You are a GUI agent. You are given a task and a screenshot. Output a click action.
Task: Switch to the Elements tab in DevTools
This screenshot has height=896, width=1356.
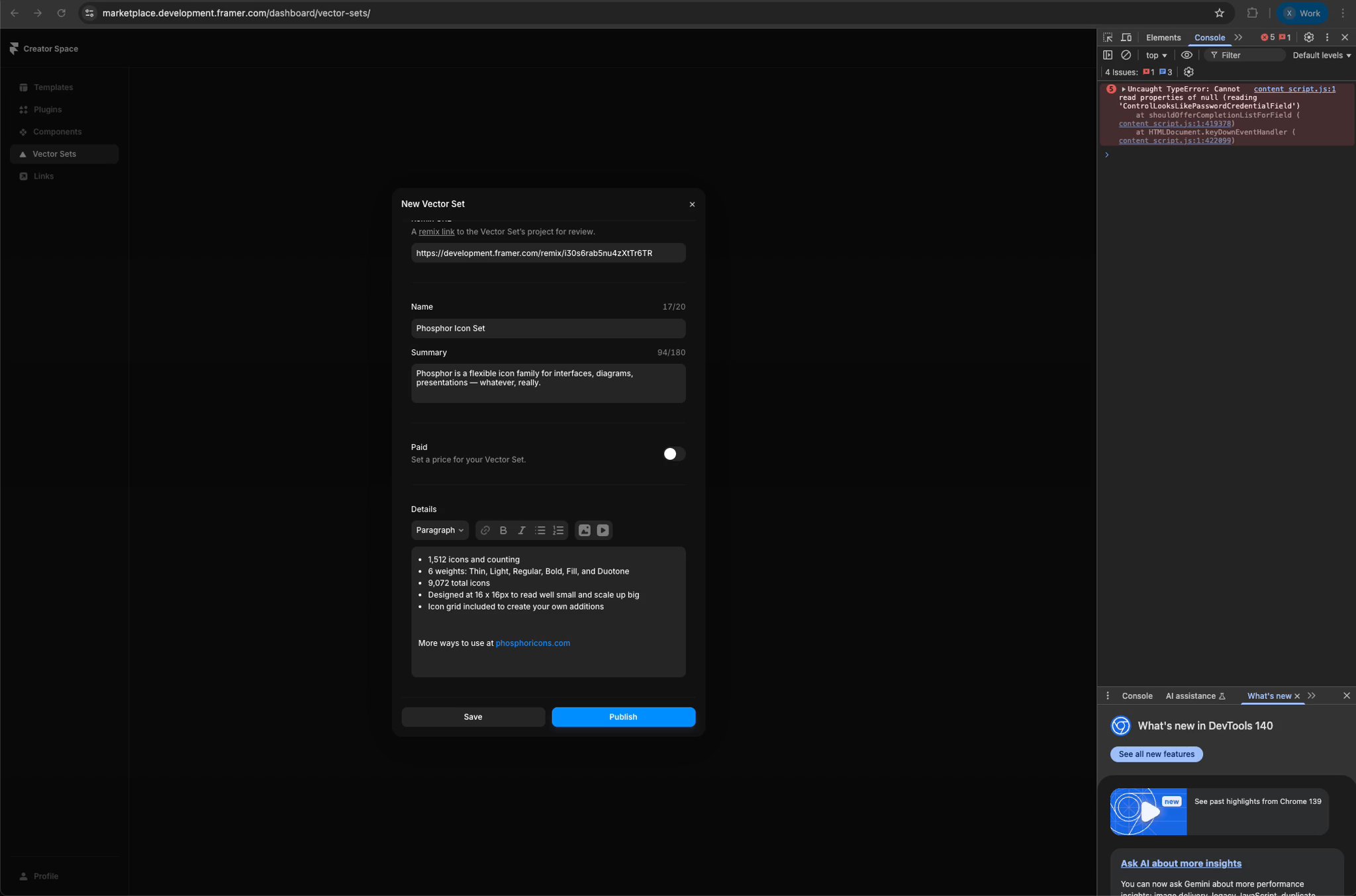click(1163, 38)
